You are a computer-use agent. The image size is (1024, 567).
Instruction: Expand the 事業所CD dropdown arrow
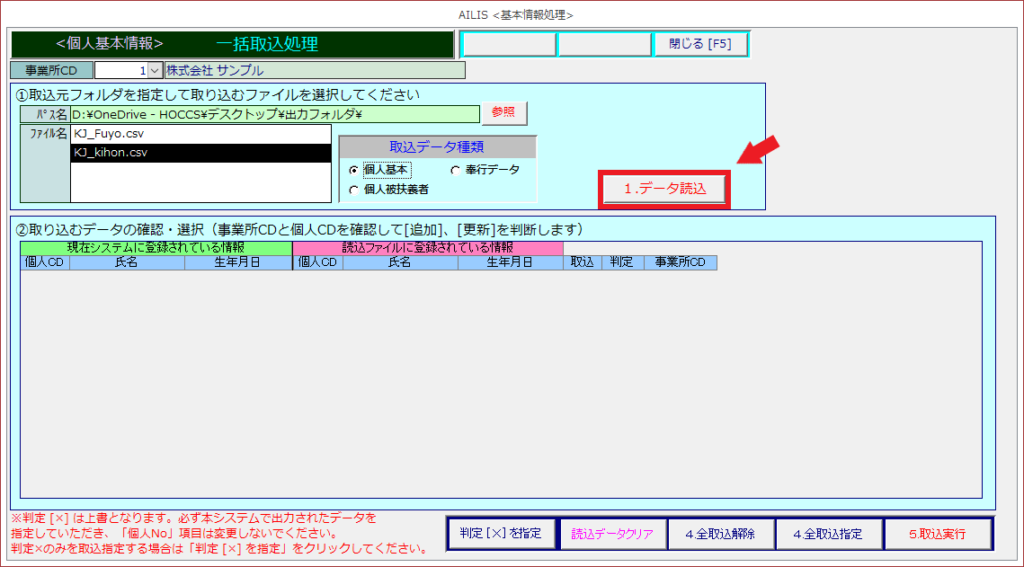click(x=153, y=70)
